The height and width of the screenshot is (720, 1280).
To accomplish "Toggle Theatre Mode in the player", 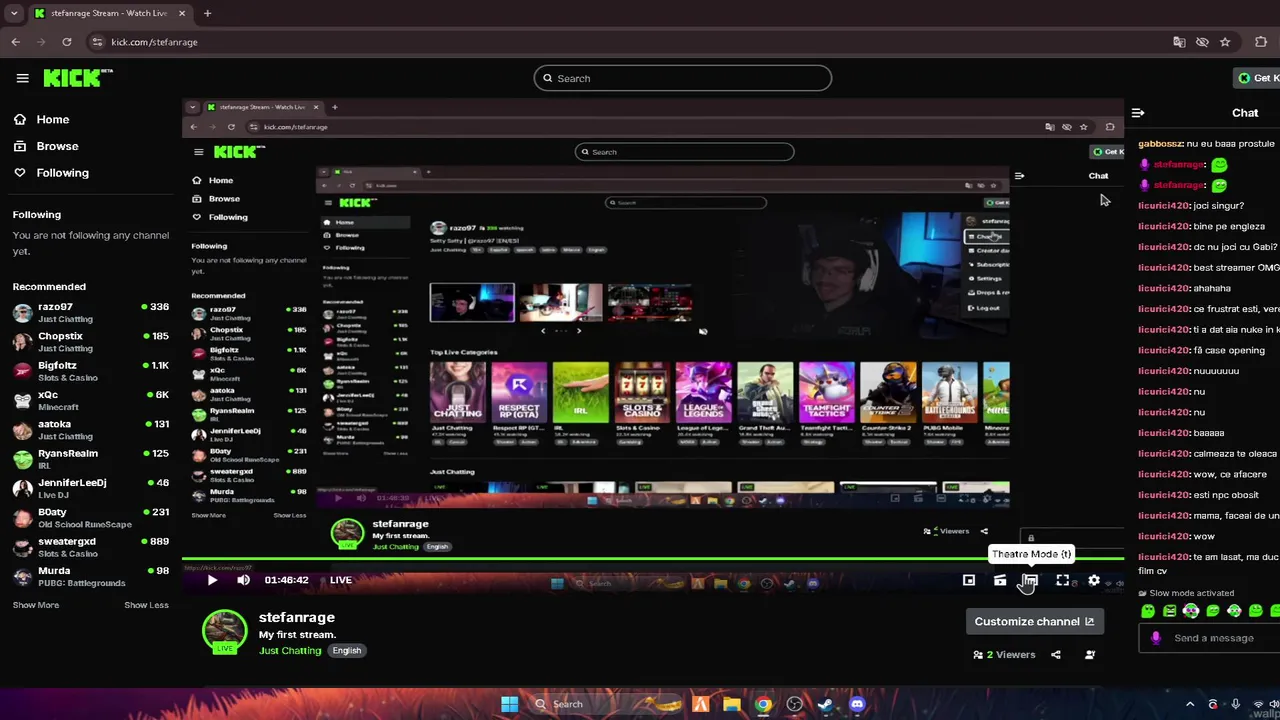I will 1031,580.
